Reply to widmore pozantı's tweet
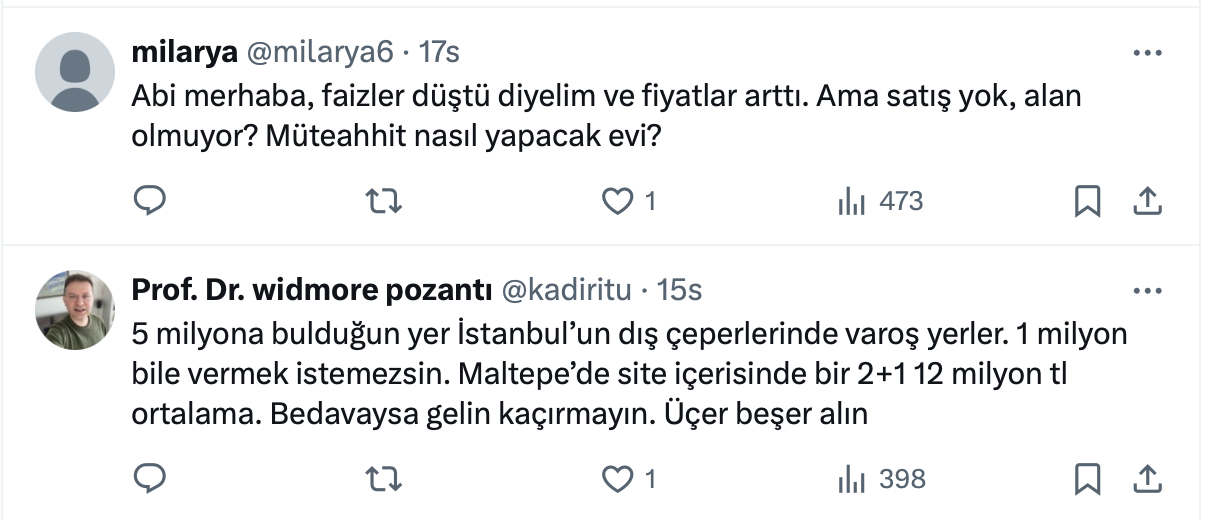Image resolution: width=1212 pixels, height=520 pixels. pos(149,479)
